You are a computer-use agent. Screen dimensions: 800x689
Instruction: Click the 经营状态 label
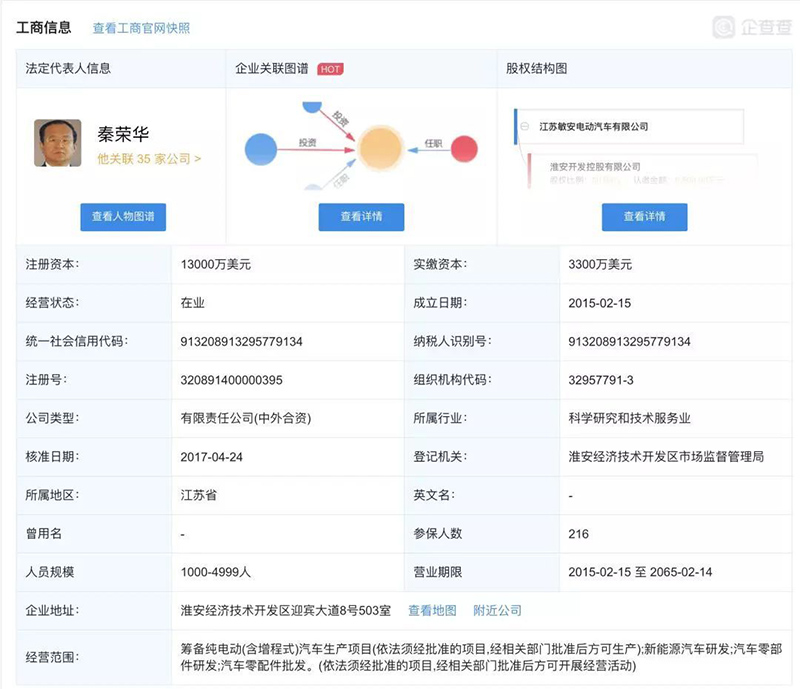[x=52, y=303]
